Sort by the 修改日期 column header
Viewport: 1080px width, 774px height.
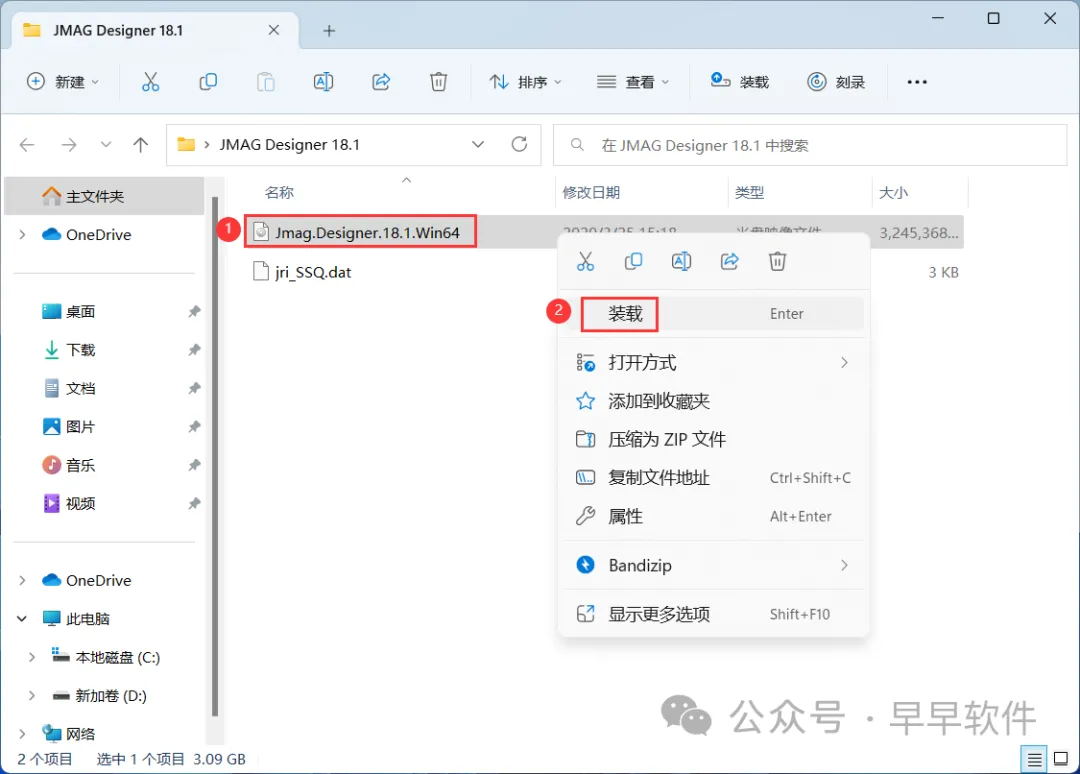point(591,193)
